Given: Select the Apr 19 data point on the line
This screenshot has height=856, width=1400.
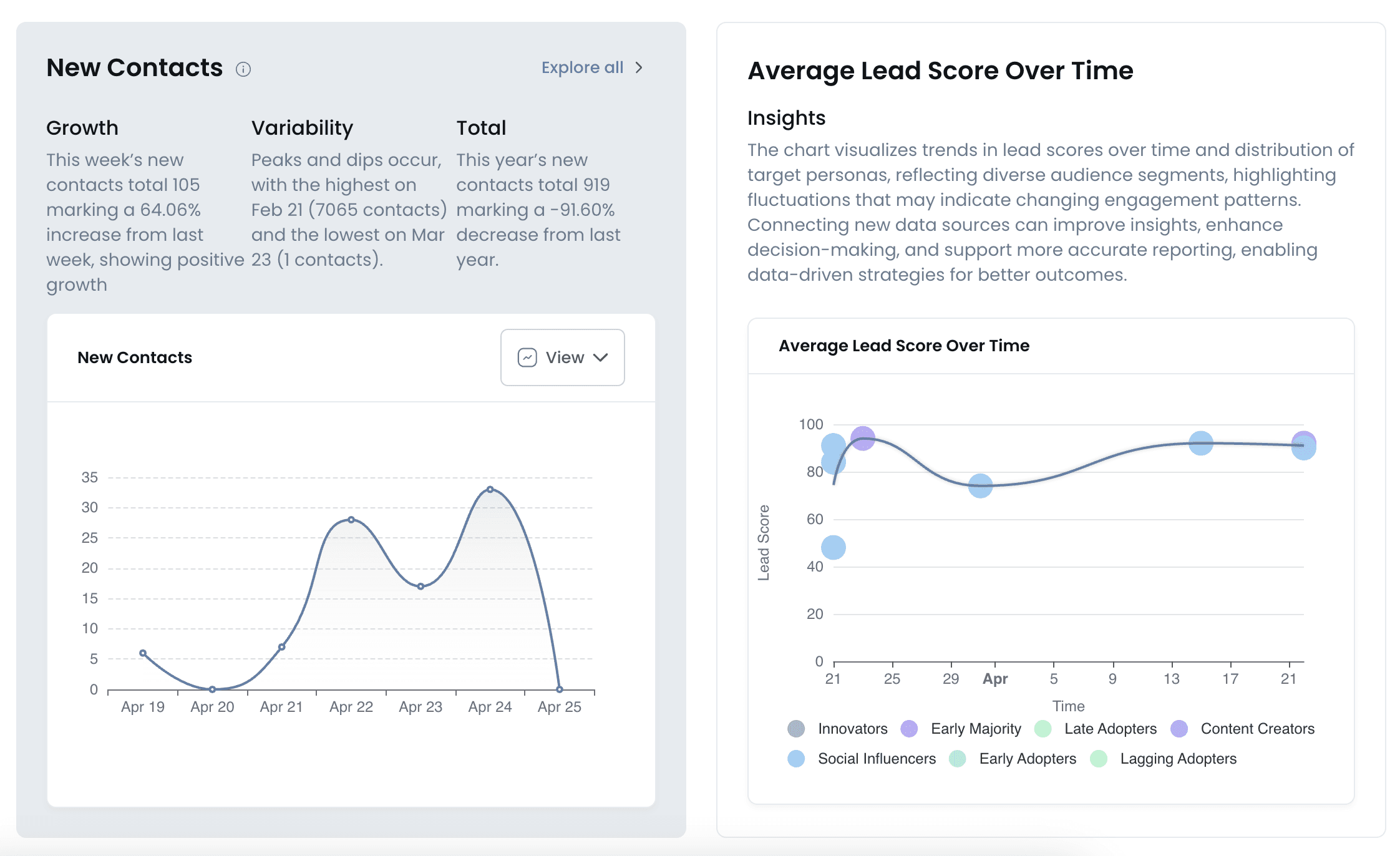Looking at the screenshot, I should point(143,653).
